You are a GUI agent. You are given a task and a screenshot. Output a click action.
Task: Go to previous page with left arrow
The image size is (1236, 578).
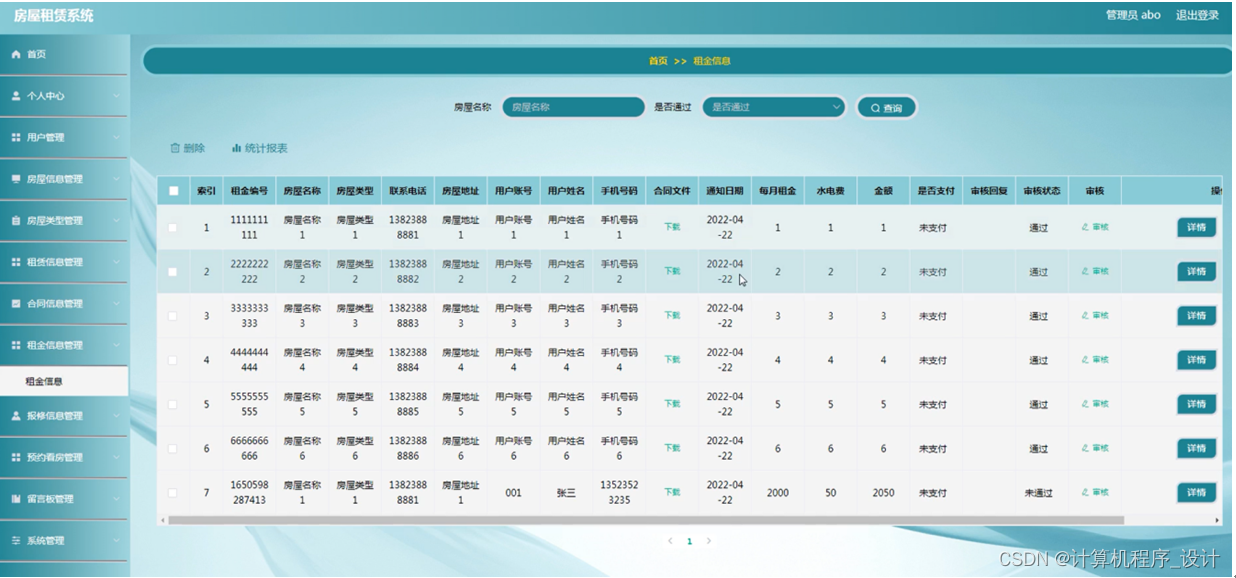(x=670, y=541)
